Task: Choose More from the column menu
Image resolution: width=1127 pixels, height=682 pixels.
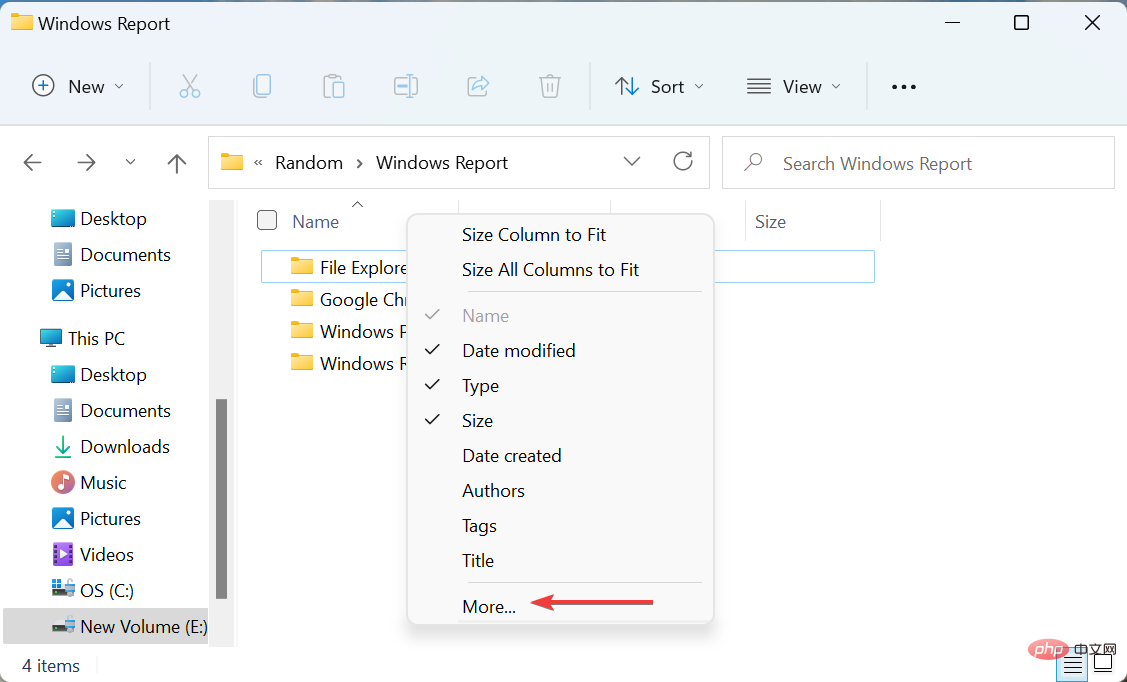Action: coord(488,606)
